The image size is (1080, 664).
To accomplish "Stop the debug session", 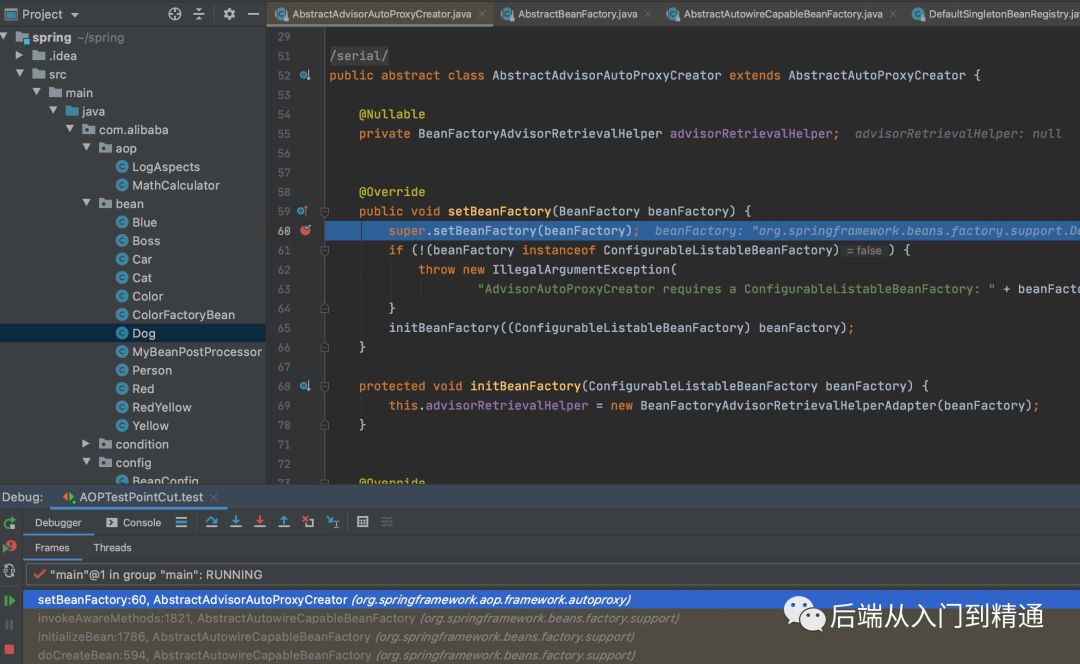I will point(10,649).
